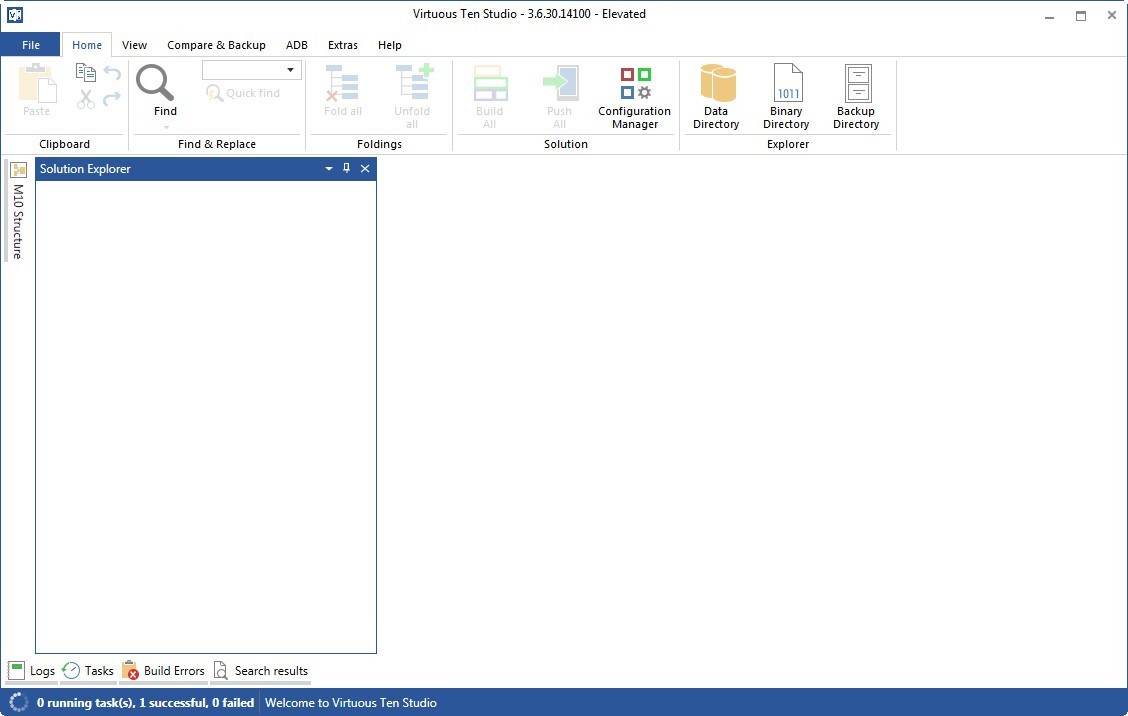The image size is (1128, 716).
Task: Click the Undo arrow icon
Action: (112, 72)
